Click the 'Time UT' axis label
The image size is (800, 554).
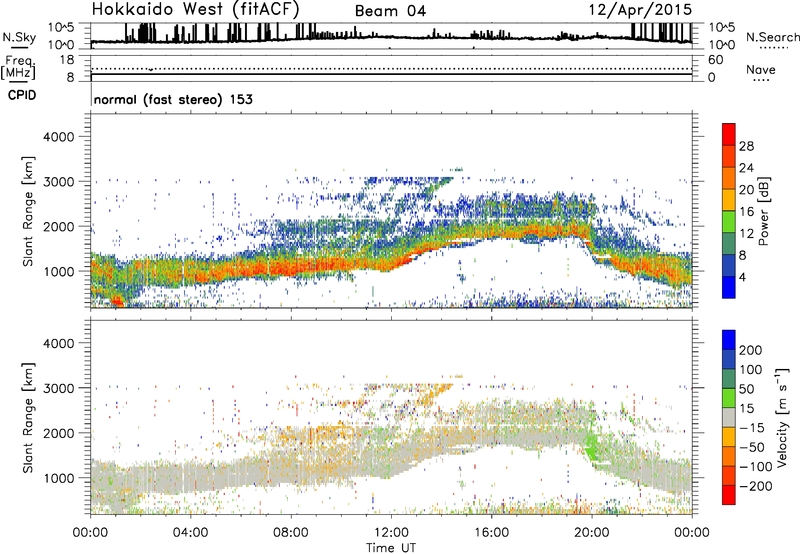pos(391,547)
